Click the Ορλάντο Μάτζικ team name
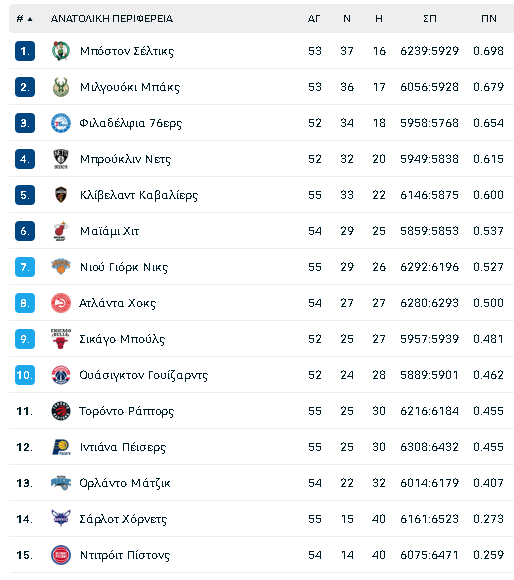This screenshot has height=580, width=514. [125, 483]
